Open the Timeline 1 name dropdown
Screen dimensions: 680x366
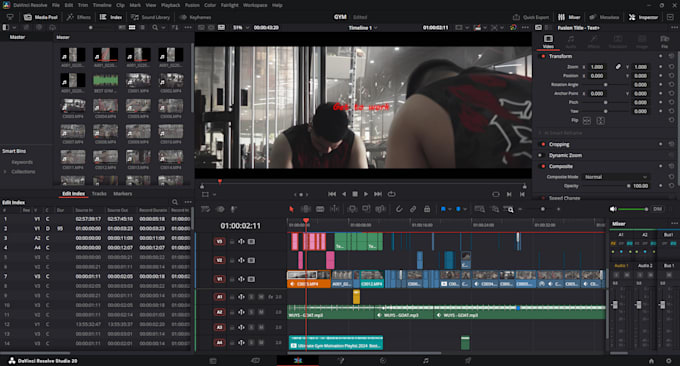pos(363,27)
